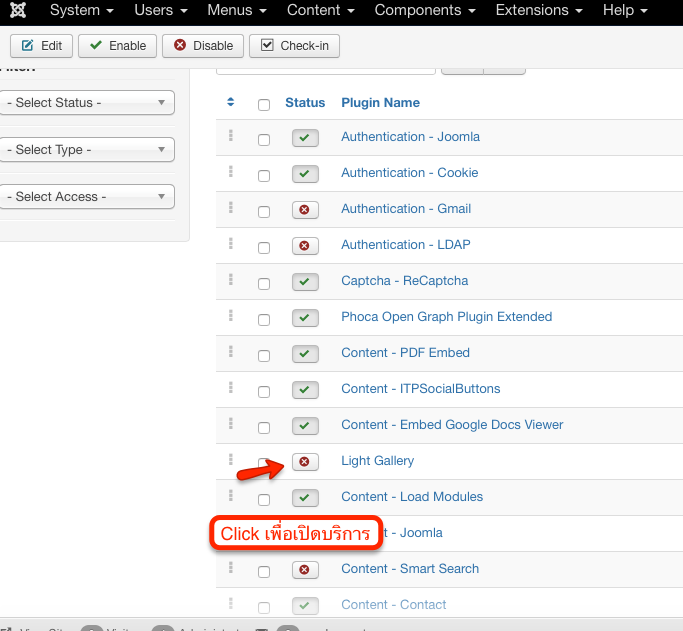Open the Users menu

pos(161,10)
